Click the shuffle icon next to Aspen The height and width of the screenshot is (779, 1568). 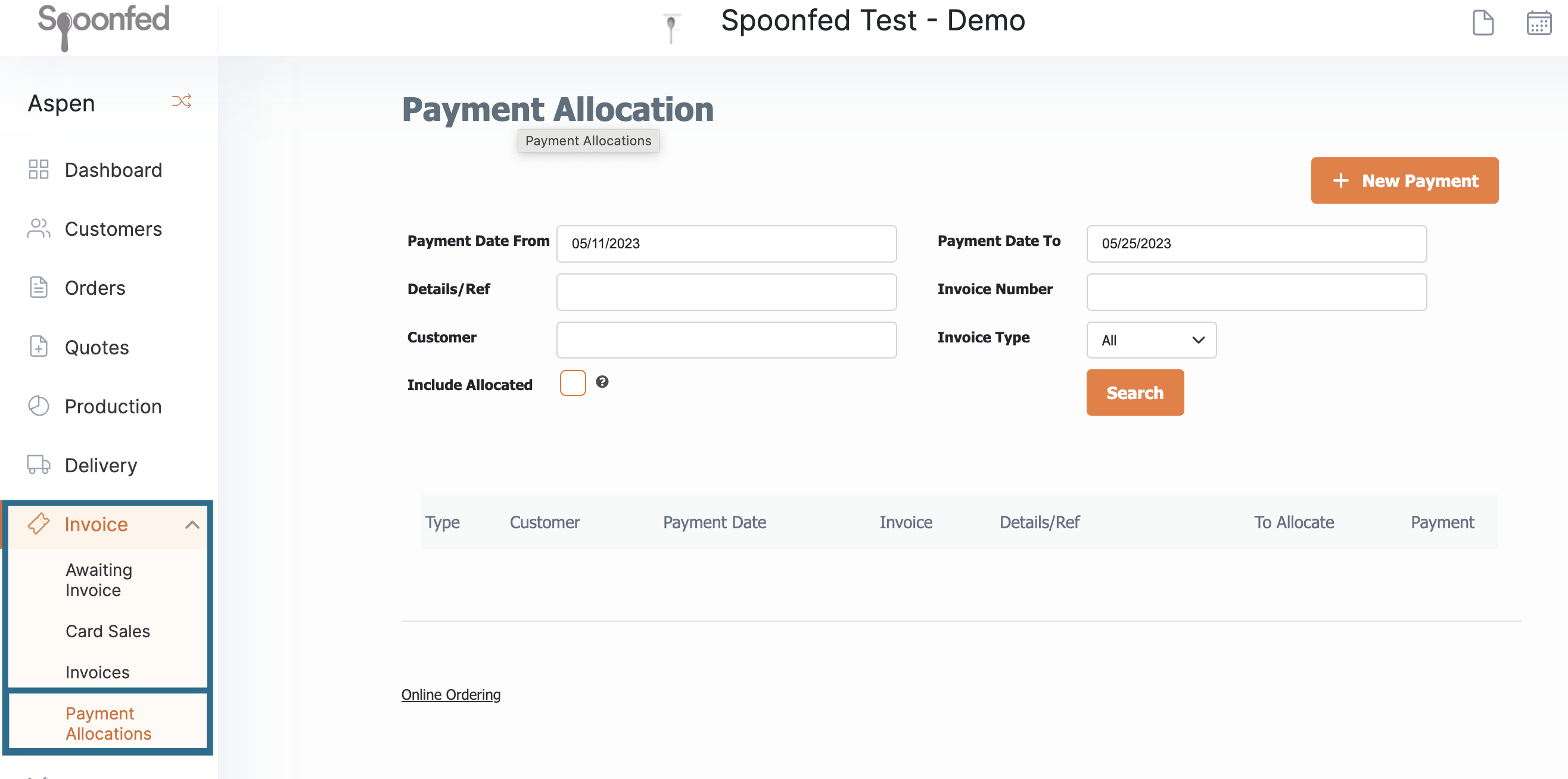pos(181,101)
